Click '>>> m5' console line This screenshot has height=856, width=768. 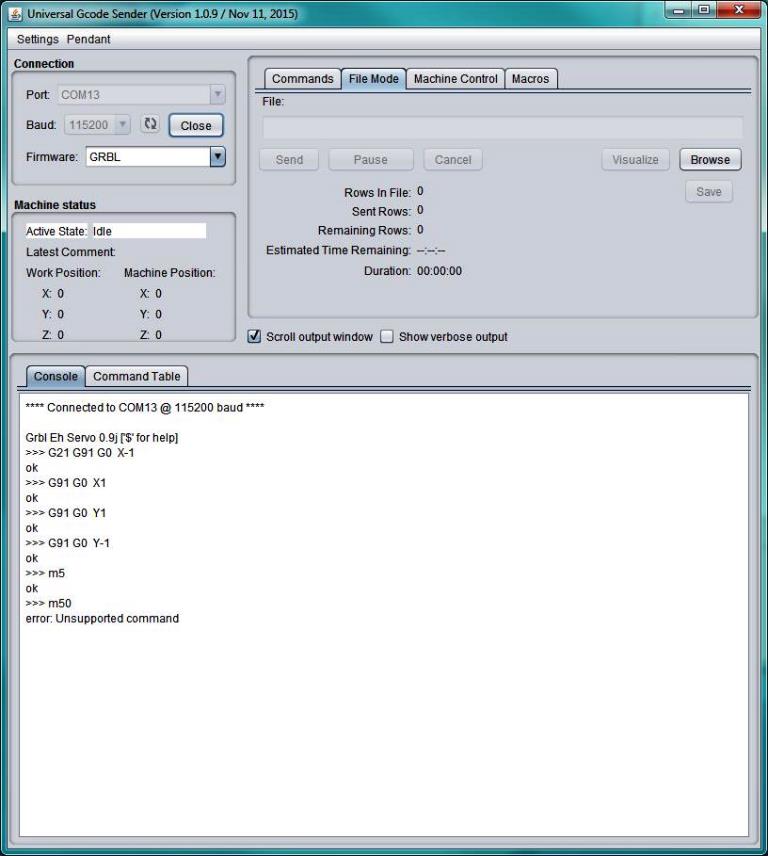tap(45, 573)
